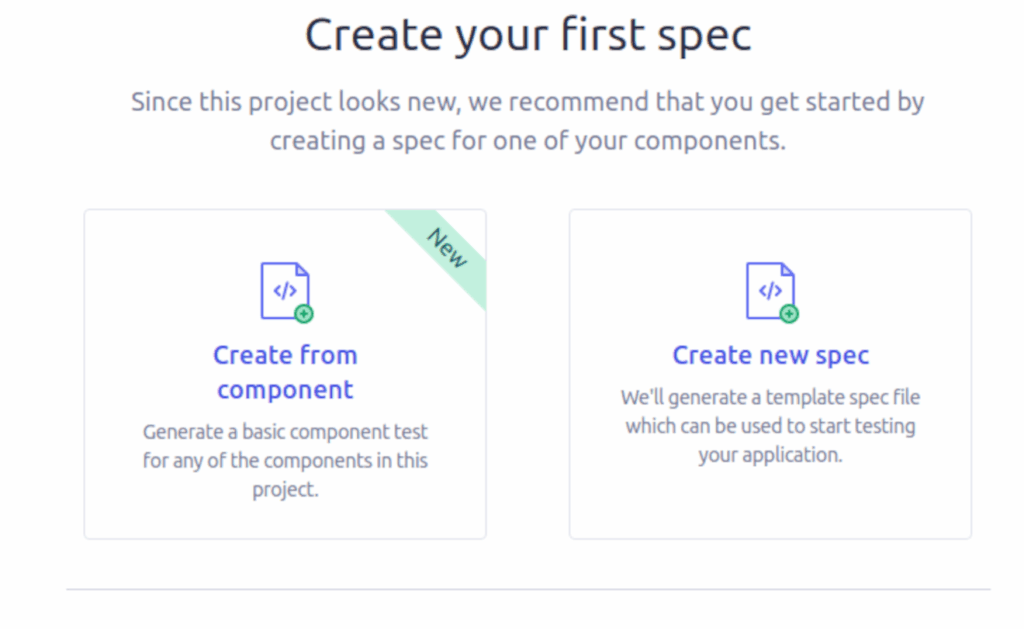Click code brackets symbol in the right card icon
Image resolution: width=1024 pixels, height=629 pixels.
(x=769, y=291)
